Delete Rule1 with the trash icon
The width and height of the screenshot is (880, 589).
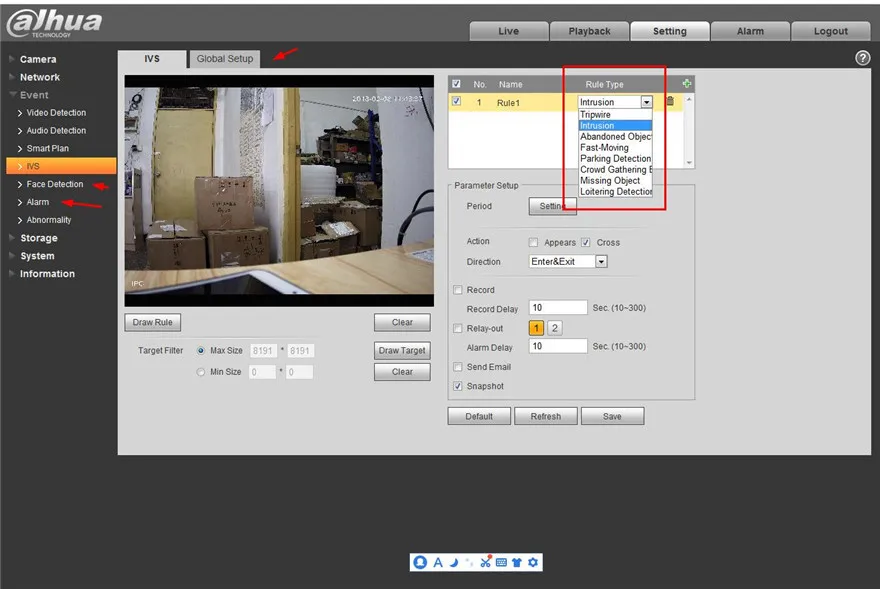tap(670, 101)
